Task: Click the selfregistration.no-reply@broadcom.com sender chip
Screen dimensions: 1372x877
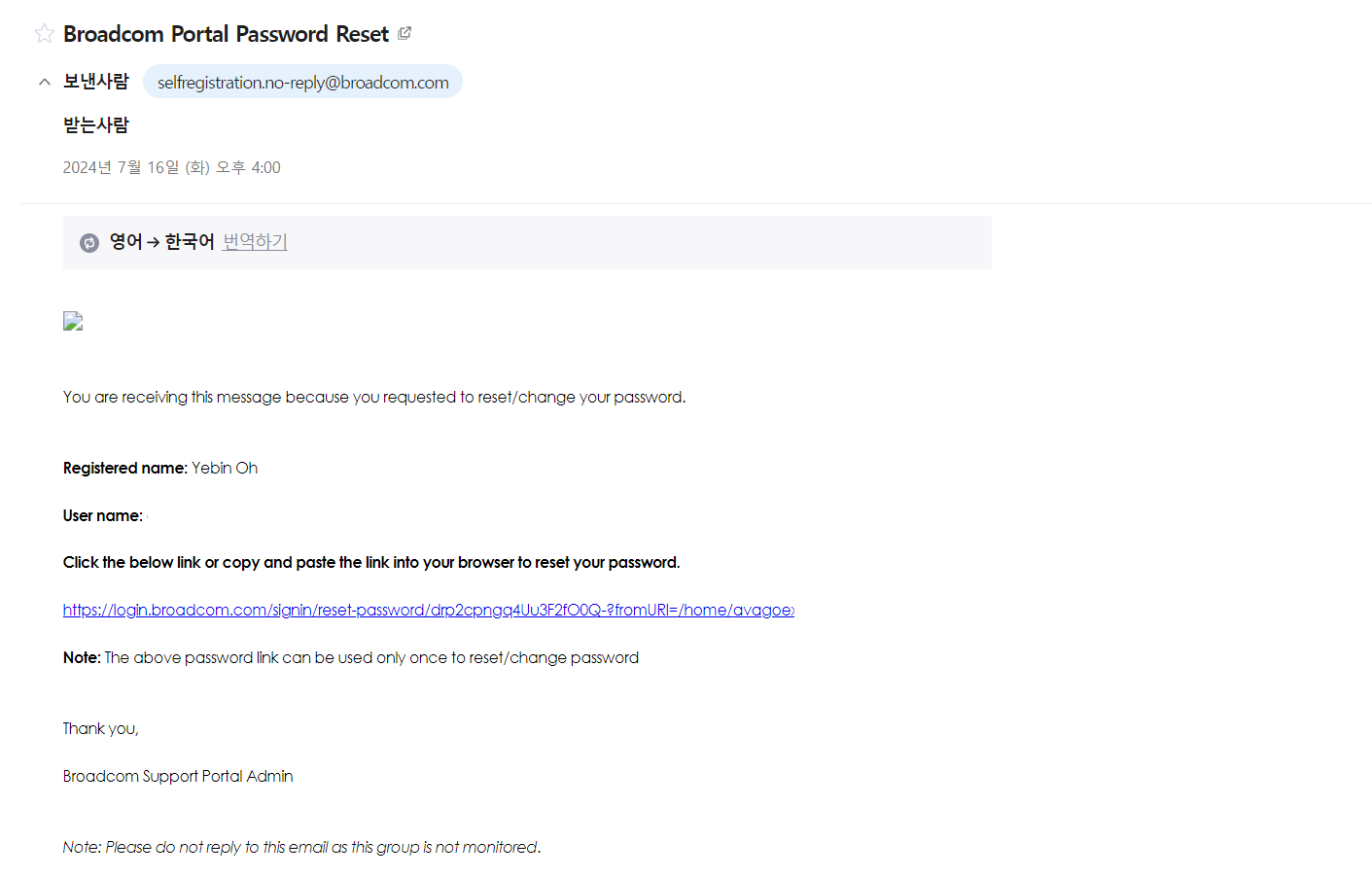Action: (302, 83)
